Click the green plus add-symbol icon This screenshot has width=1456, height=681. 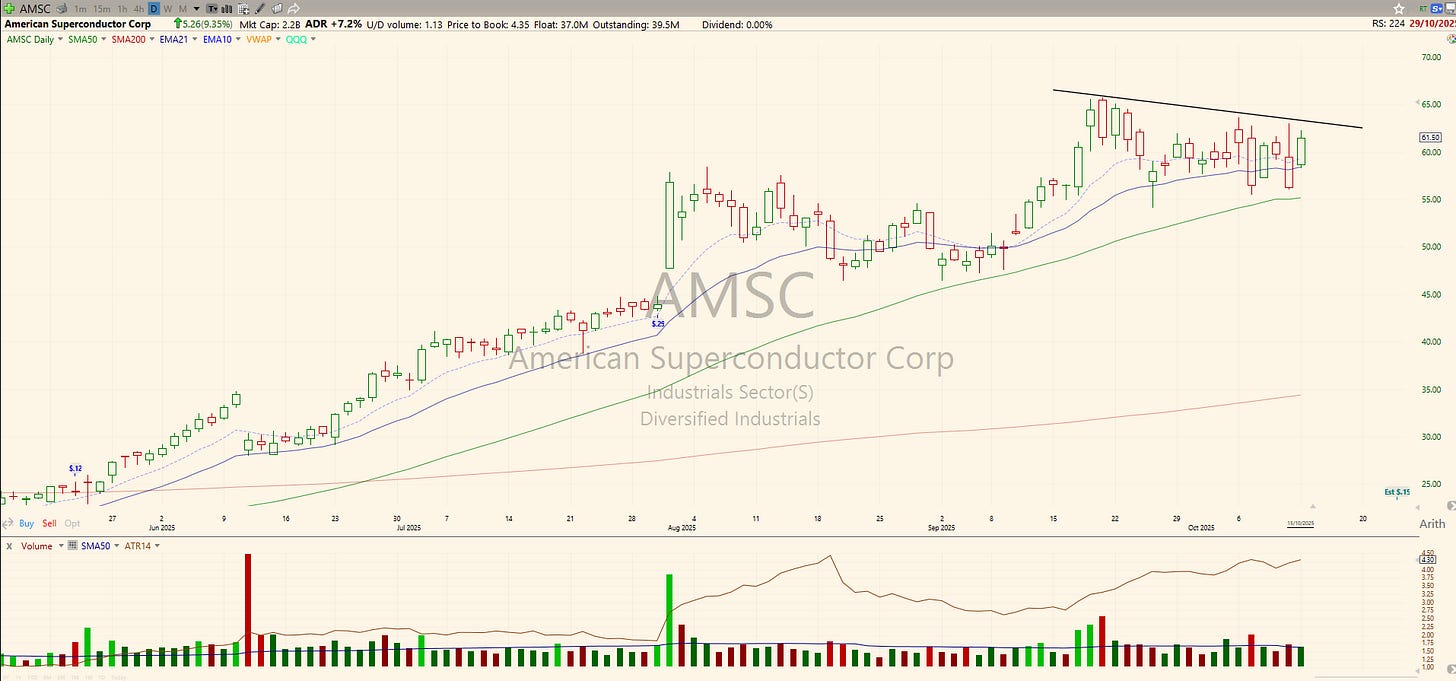(10, 8)
